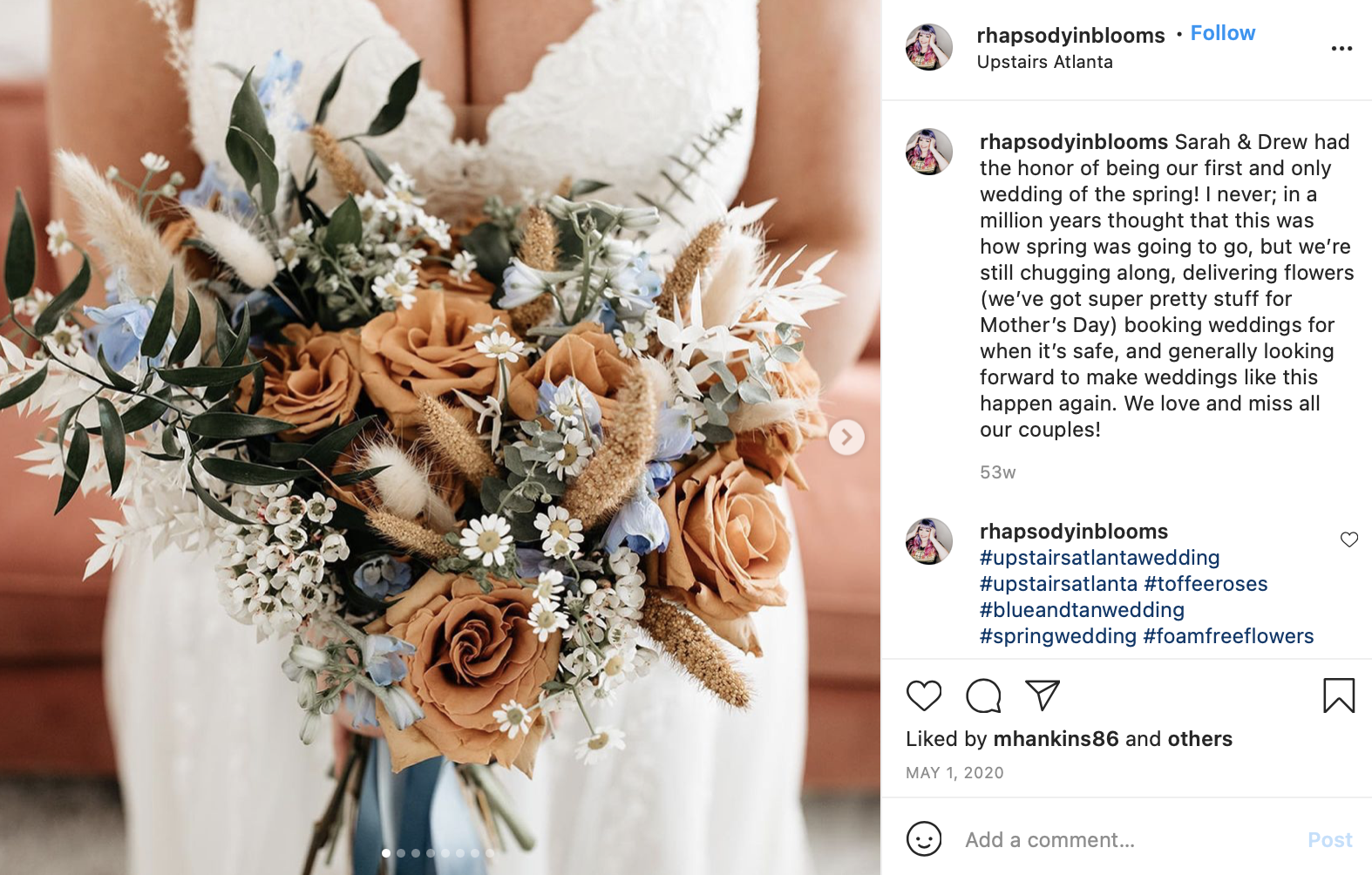Open the #blueandtanwedding hashtag
The height and width of the screenshot is (875, 1372).
tap(1082, 610)
